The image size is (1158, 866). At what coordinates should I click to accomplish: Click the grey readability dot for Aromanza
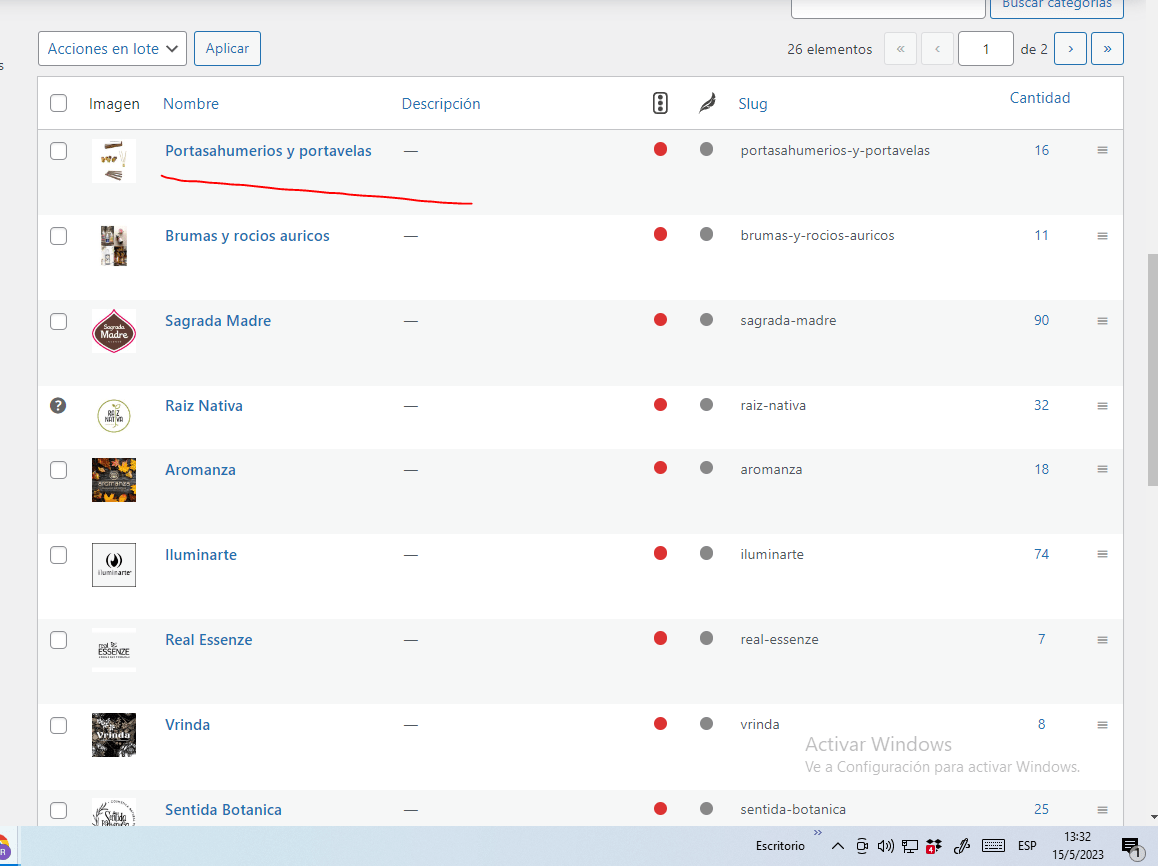(x=707, y=467)
